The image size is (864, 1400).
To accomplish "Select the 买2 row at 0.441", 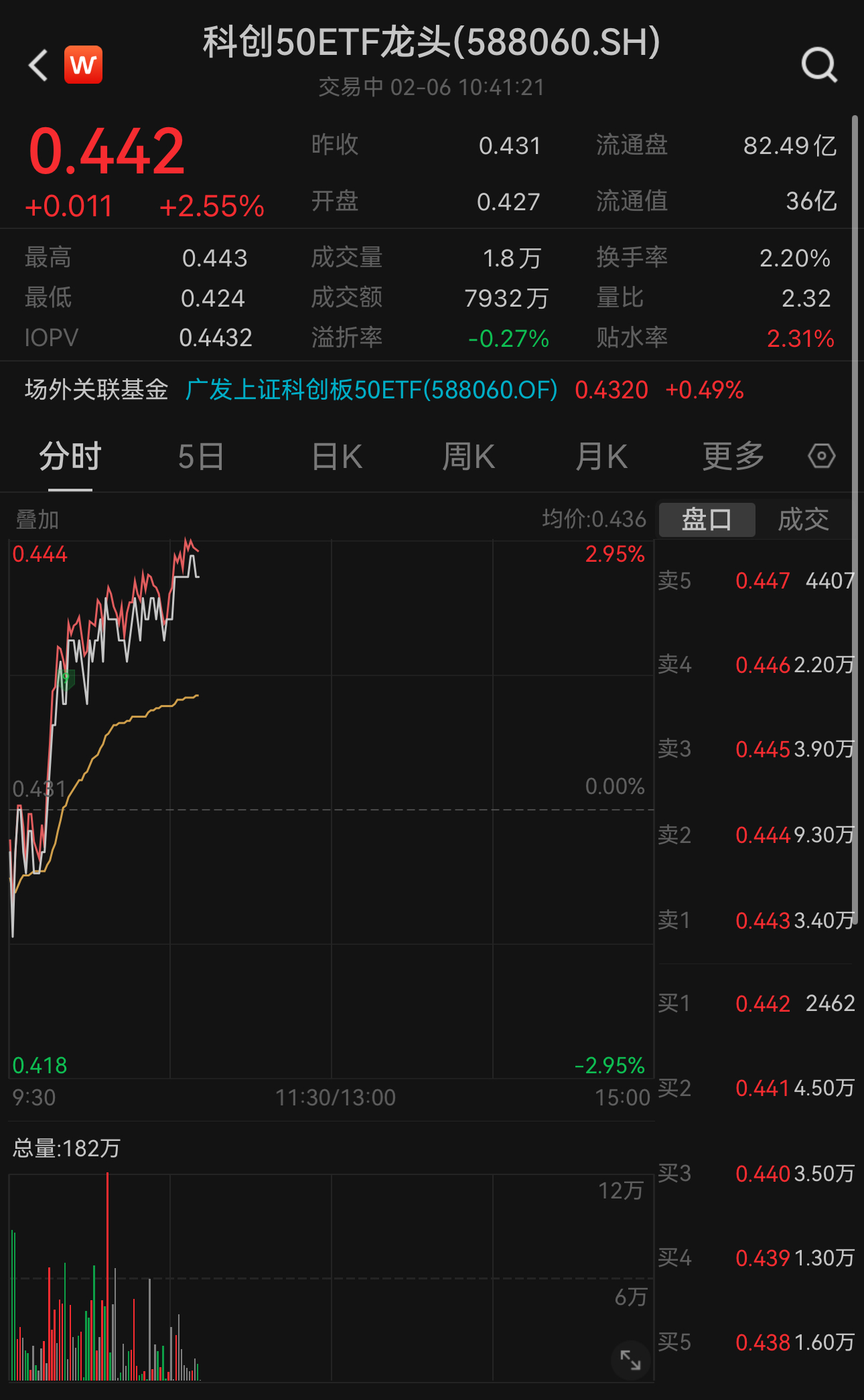I will coord(756,1088).
